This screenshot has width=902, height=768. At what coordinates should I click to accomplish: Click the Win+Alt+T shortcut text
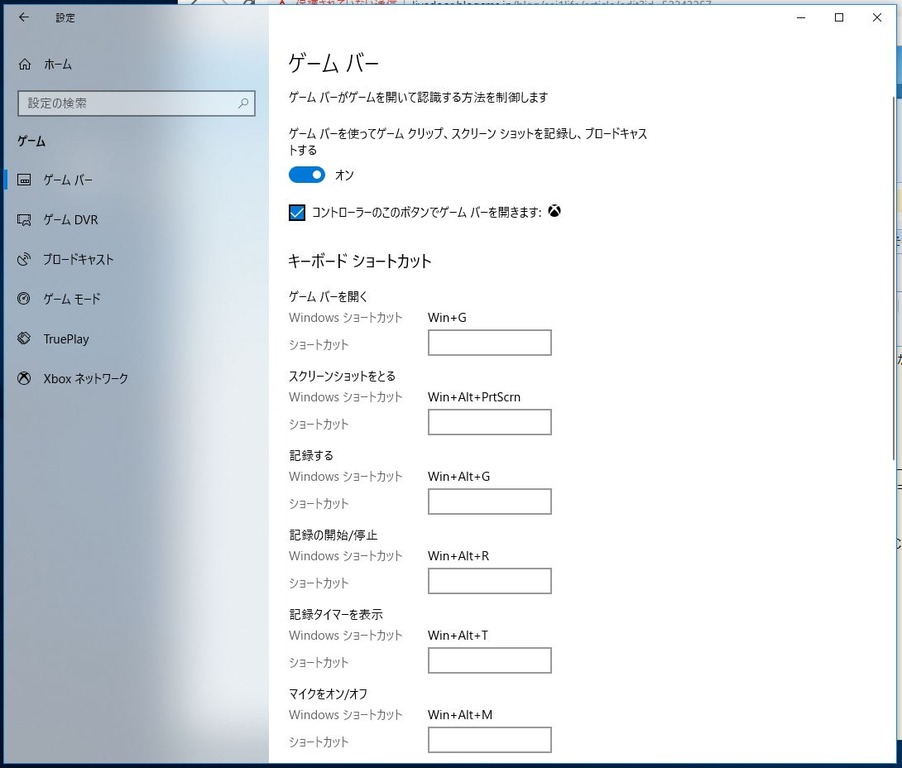pyautogui.click(x=457, y=635)
